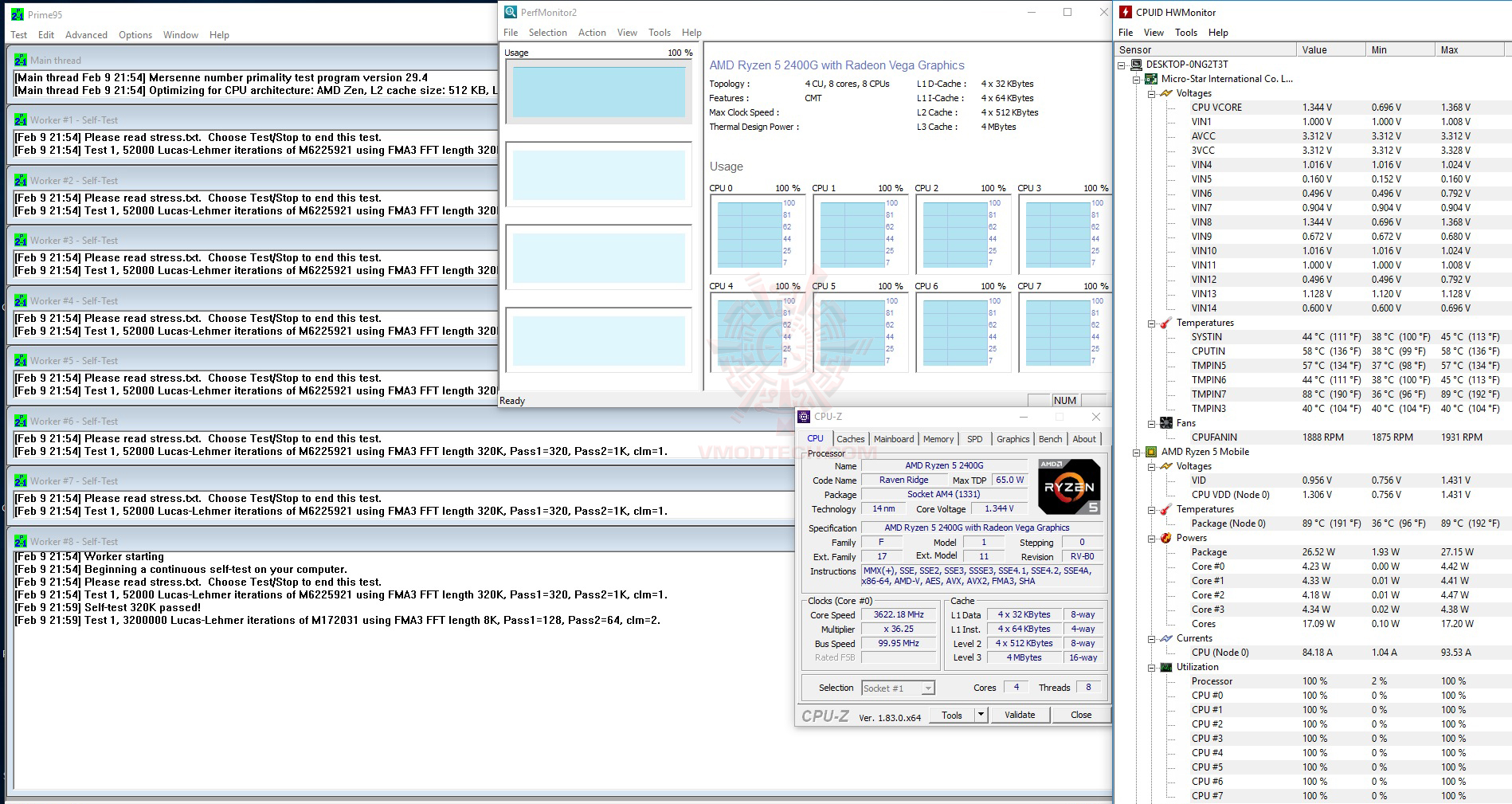1512x804 pixels.
Task: Switch to the Caches tab in CPU-Z
Action: [x=850, y=439]
